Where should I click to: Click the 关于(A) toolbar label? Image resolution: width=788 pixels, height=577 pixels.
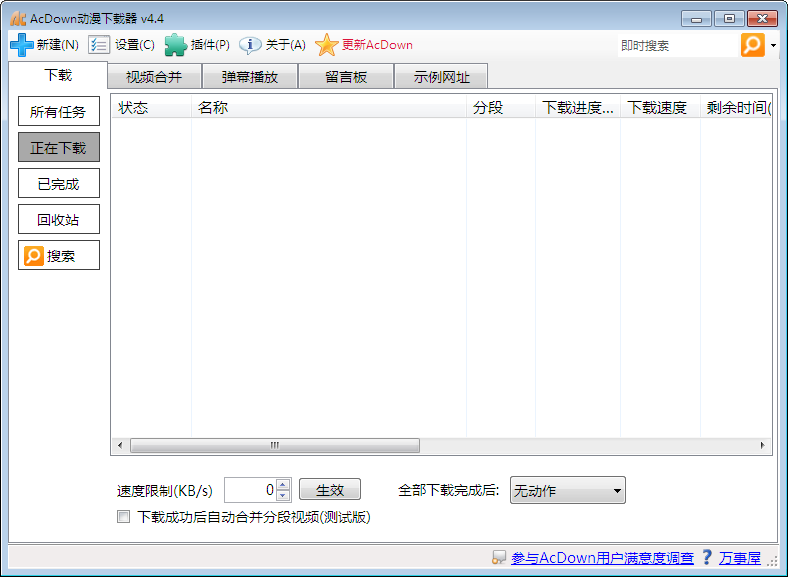(x=285, y=45)
